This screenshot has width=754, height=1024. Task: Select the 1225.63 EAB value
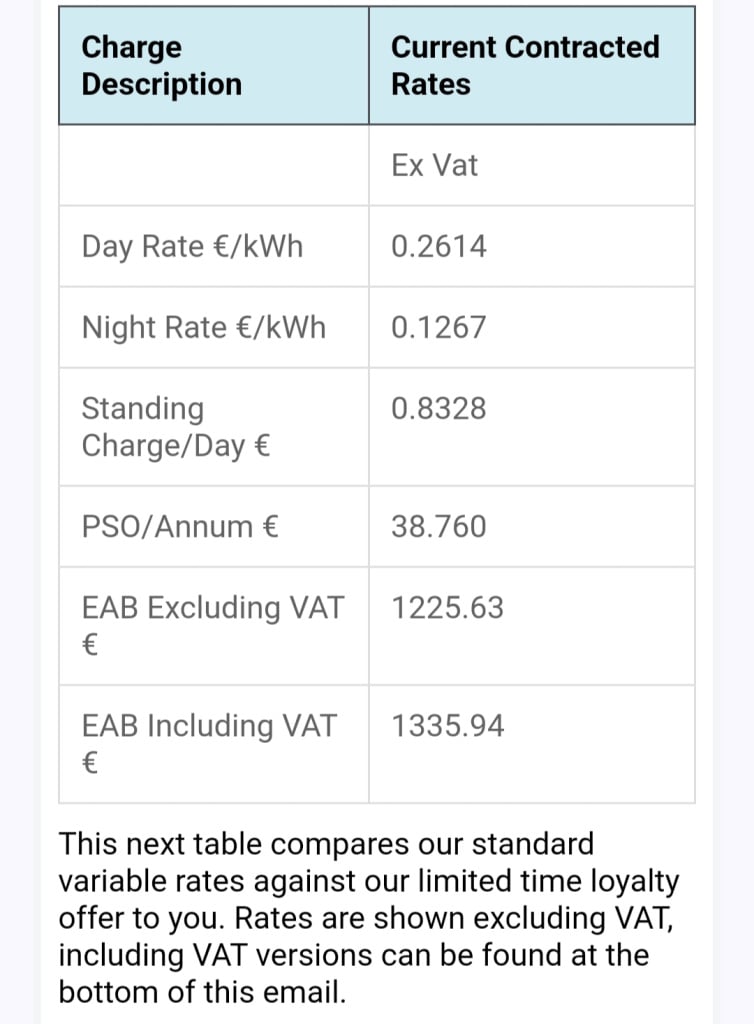(x=448, y=608)
